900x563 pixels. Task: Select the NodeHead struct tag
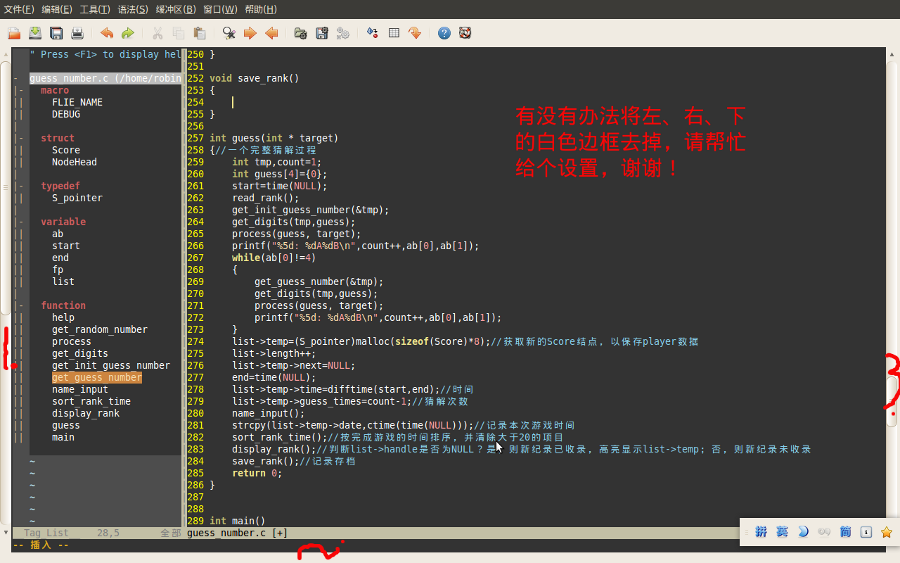[75, 162]
